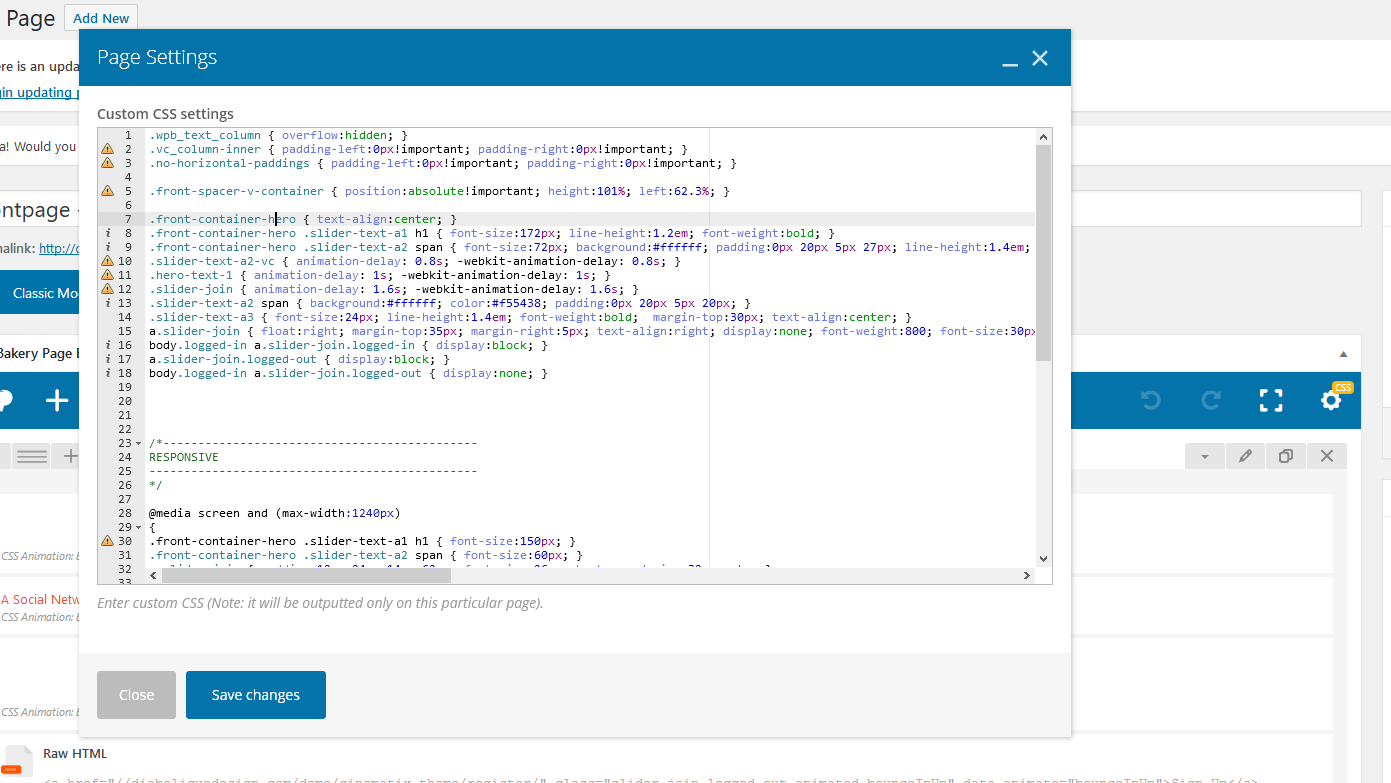Click the row edit pencil icon
The height and width of the screenshot is (783, 1391).
point(1245,456)
